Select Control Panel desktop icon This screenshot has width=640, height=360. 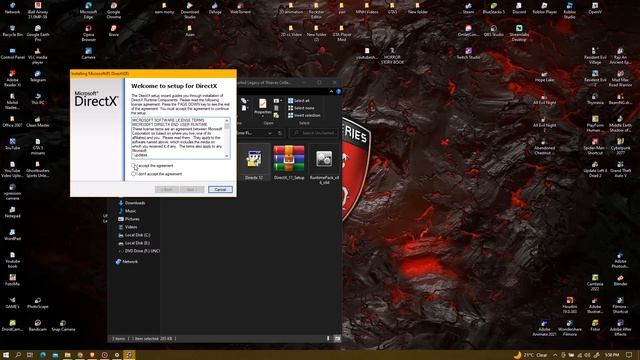(13, 53)
